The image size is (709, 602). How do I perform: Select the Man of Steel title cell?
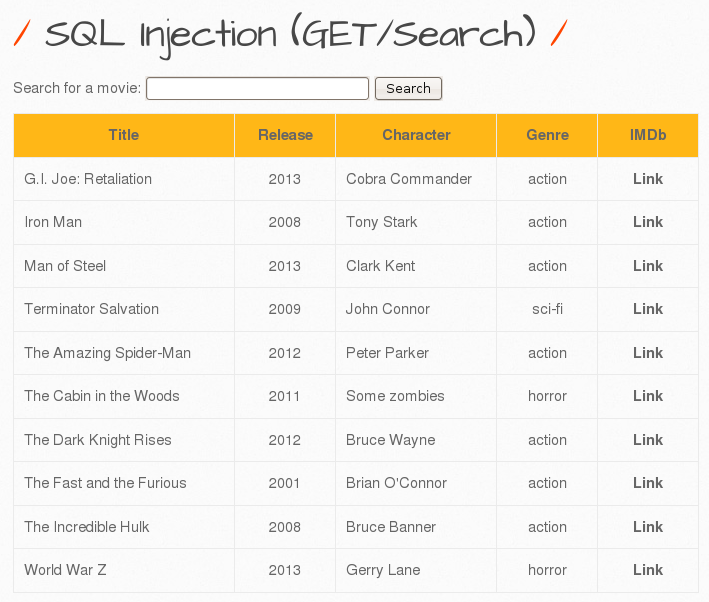tap(124, 266)
